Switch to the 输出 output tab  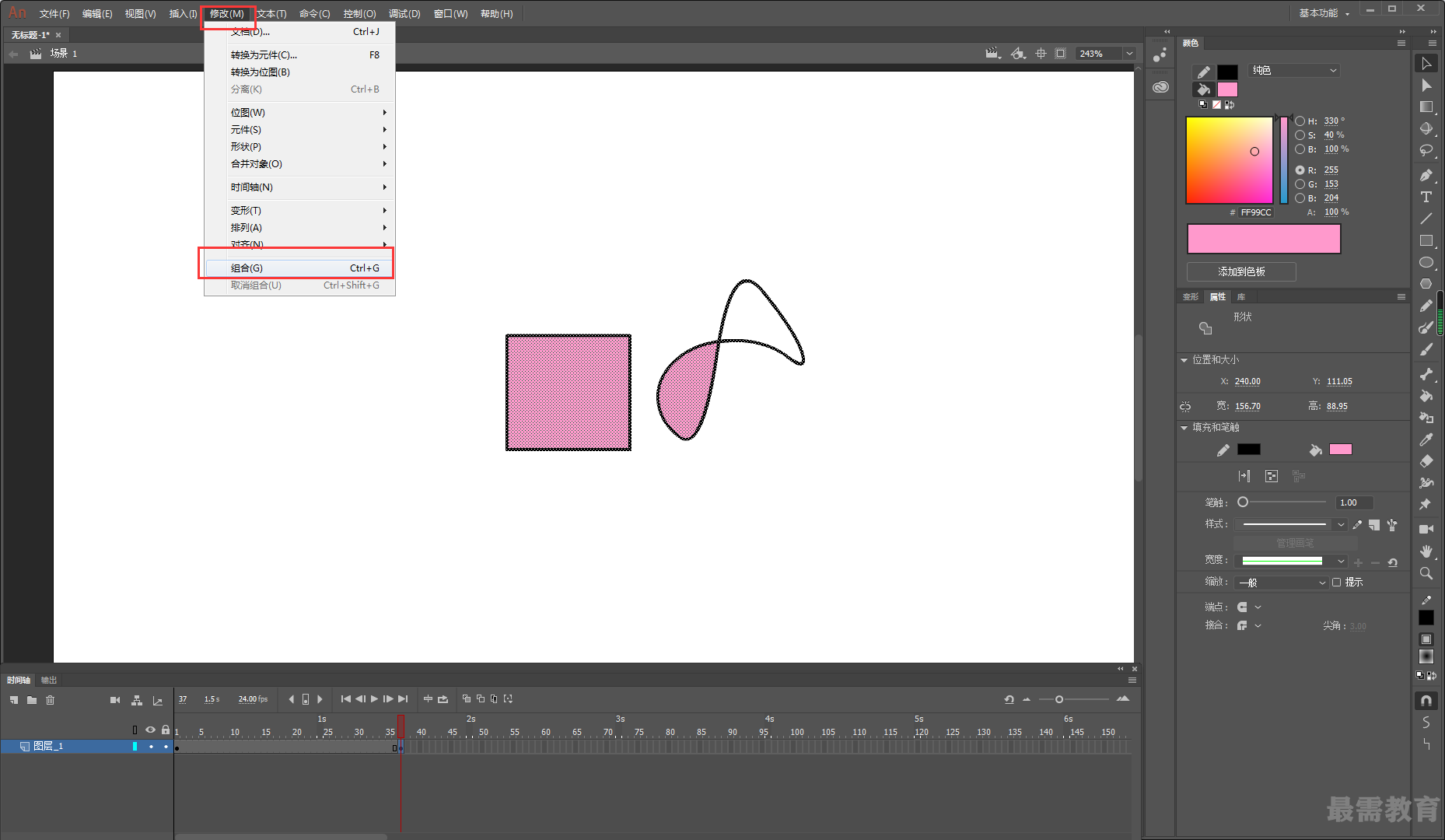(x=49, y=681)
